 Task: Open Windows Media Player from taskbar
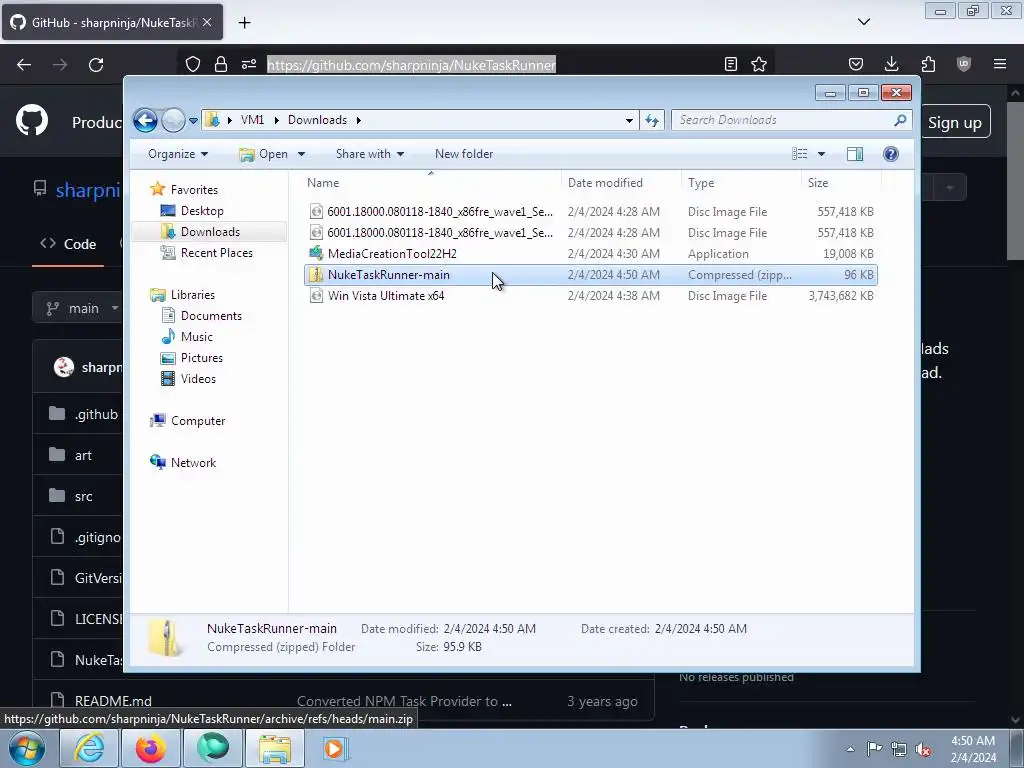pos(335,748)
